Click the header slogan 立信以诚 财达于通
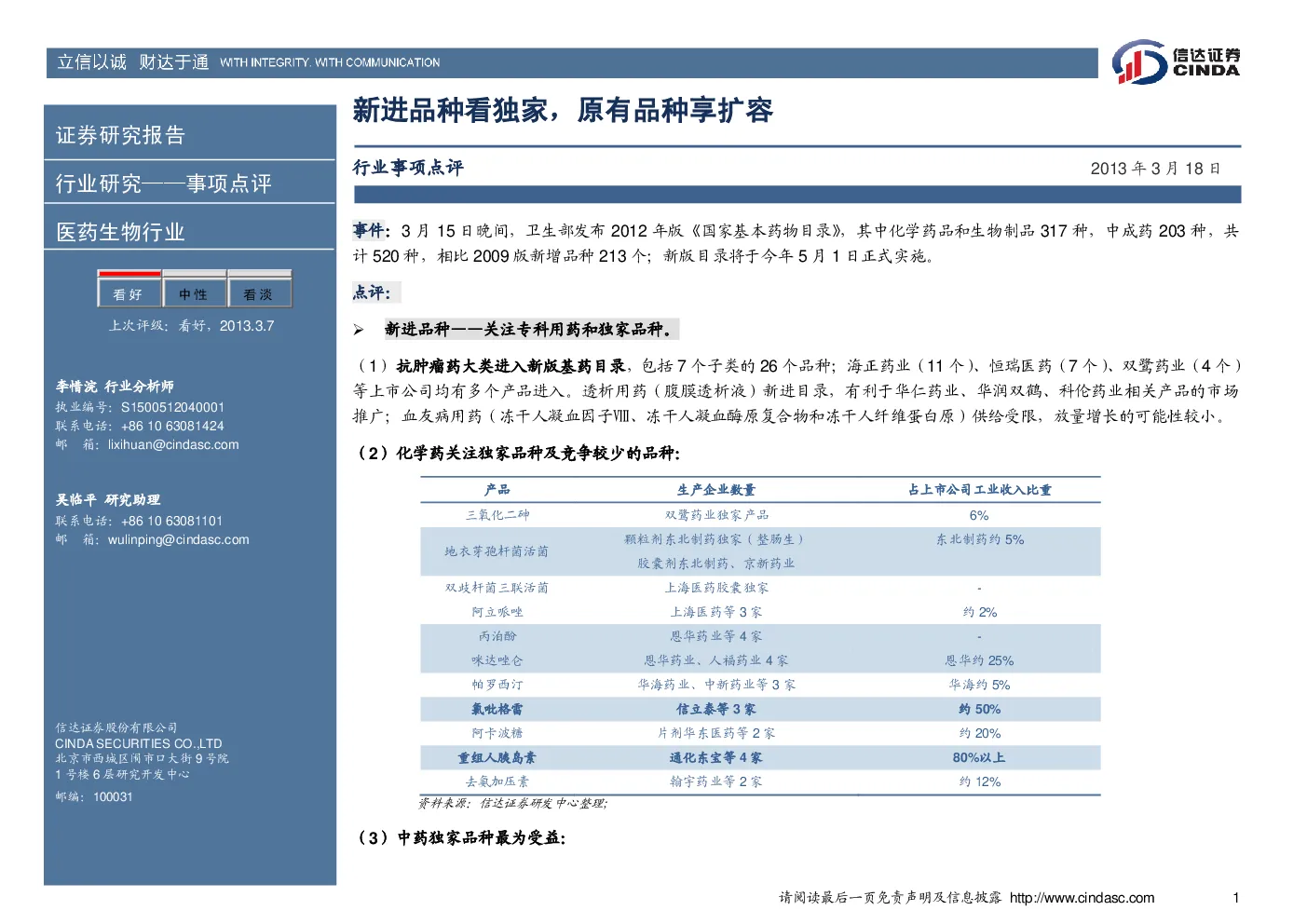The image size is (1307, 924). pyautogui.click(x=133, y=62)
